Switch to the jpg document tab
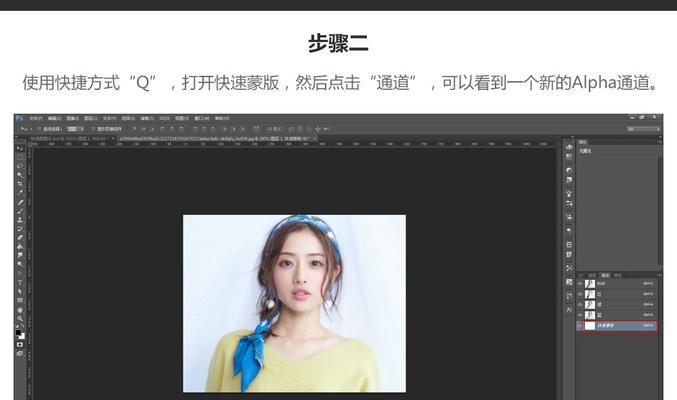This screenshot has width=677, height=400. point(217,139)
